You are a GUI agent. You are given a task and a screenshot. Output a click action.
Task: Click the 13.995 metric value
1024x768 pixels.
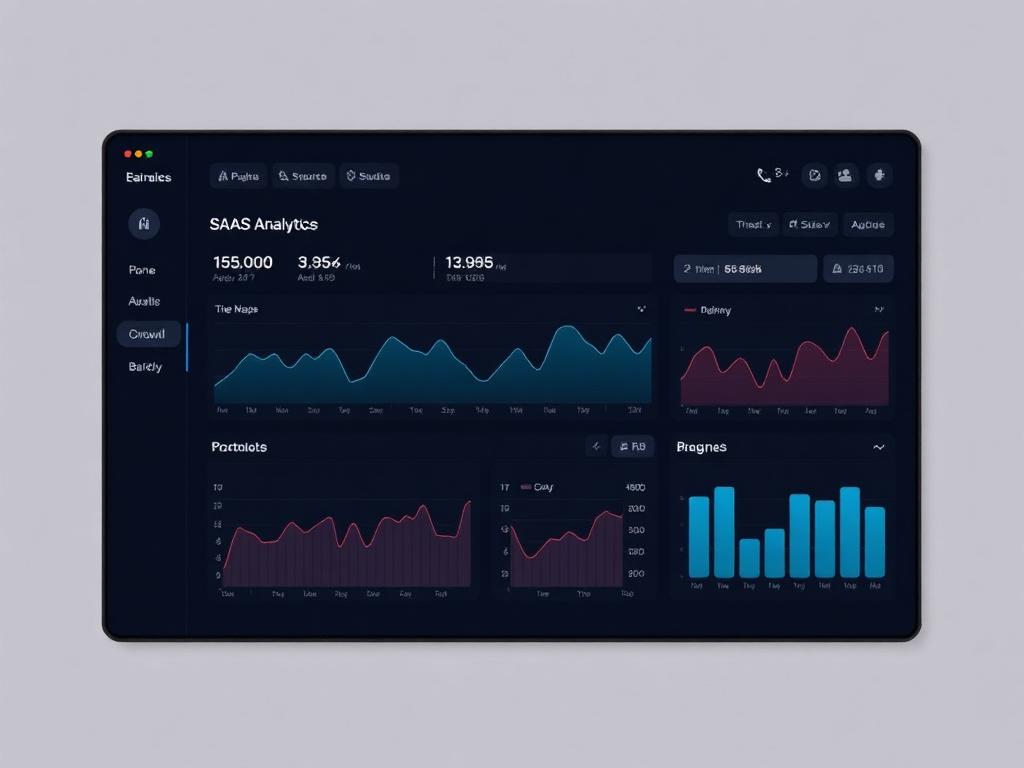tap(469, 263)
